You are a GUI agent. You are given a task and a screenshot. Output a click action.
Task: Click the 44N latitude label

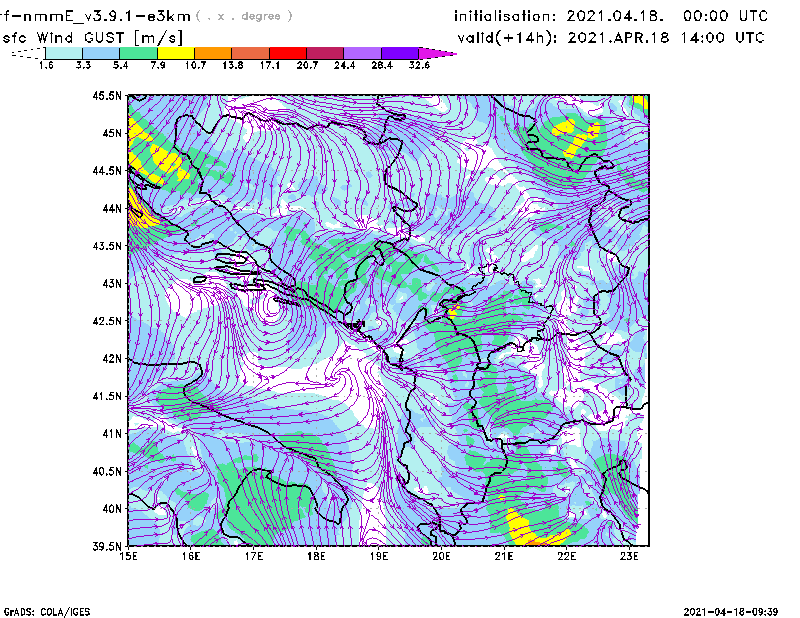(112, 208)
